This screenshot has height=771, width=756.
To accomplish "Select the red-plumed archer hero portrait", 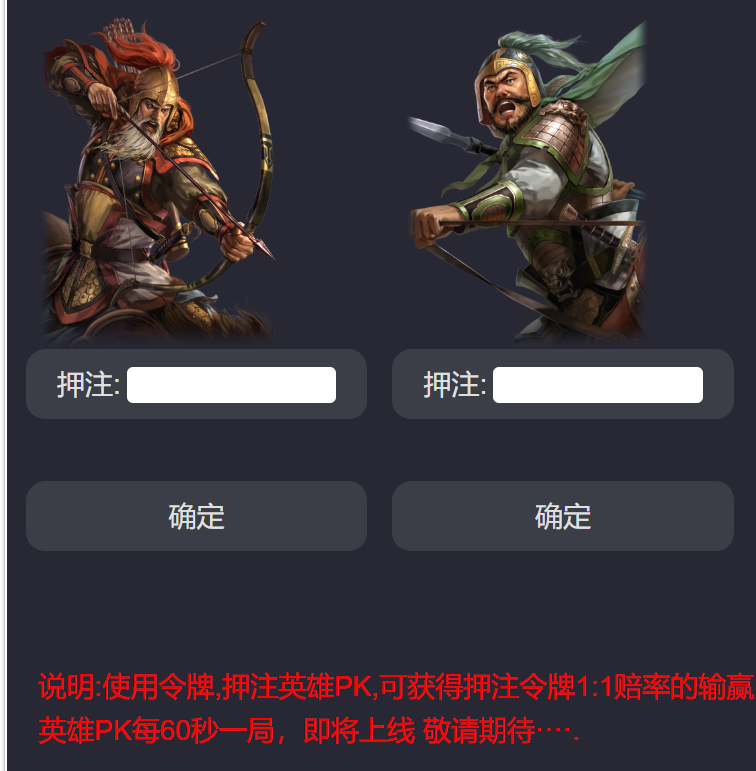I will [158, 181].
